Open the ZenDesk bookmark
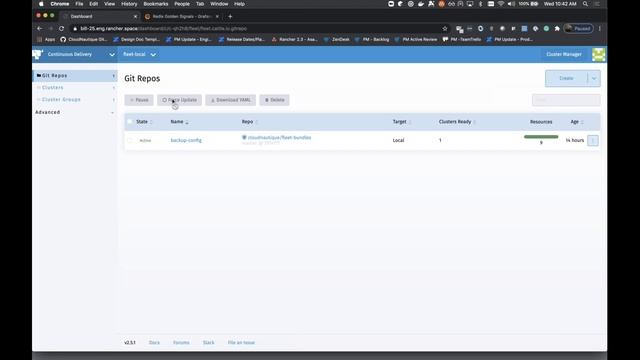The image size is (640, 360). (337, 40)
